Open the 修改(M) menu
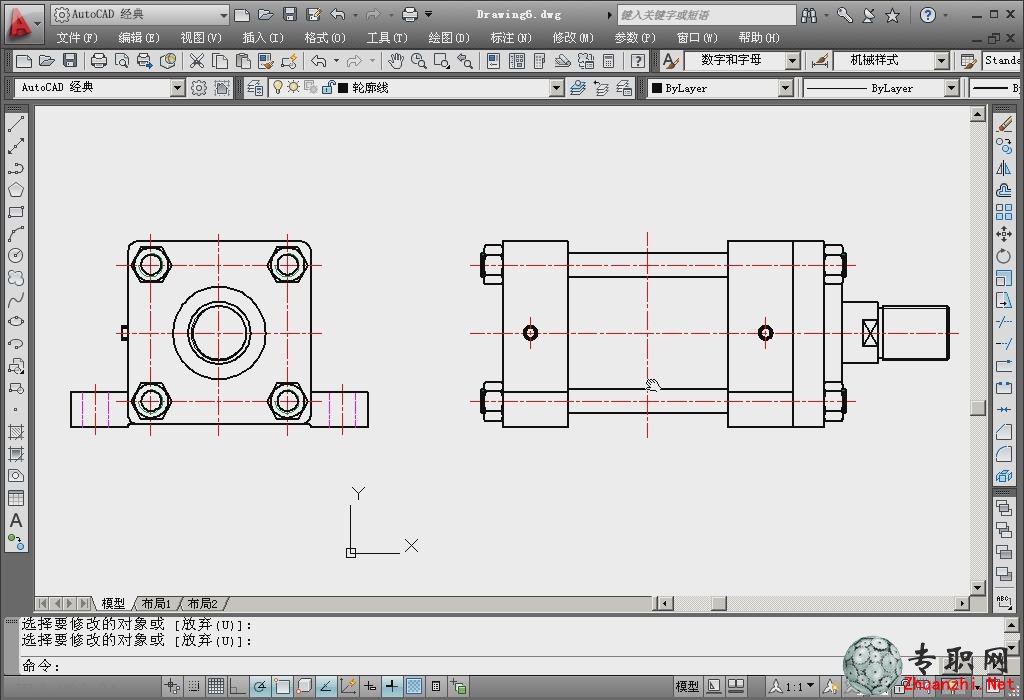This screenshot has width=1024, height=700. [573, 38]
